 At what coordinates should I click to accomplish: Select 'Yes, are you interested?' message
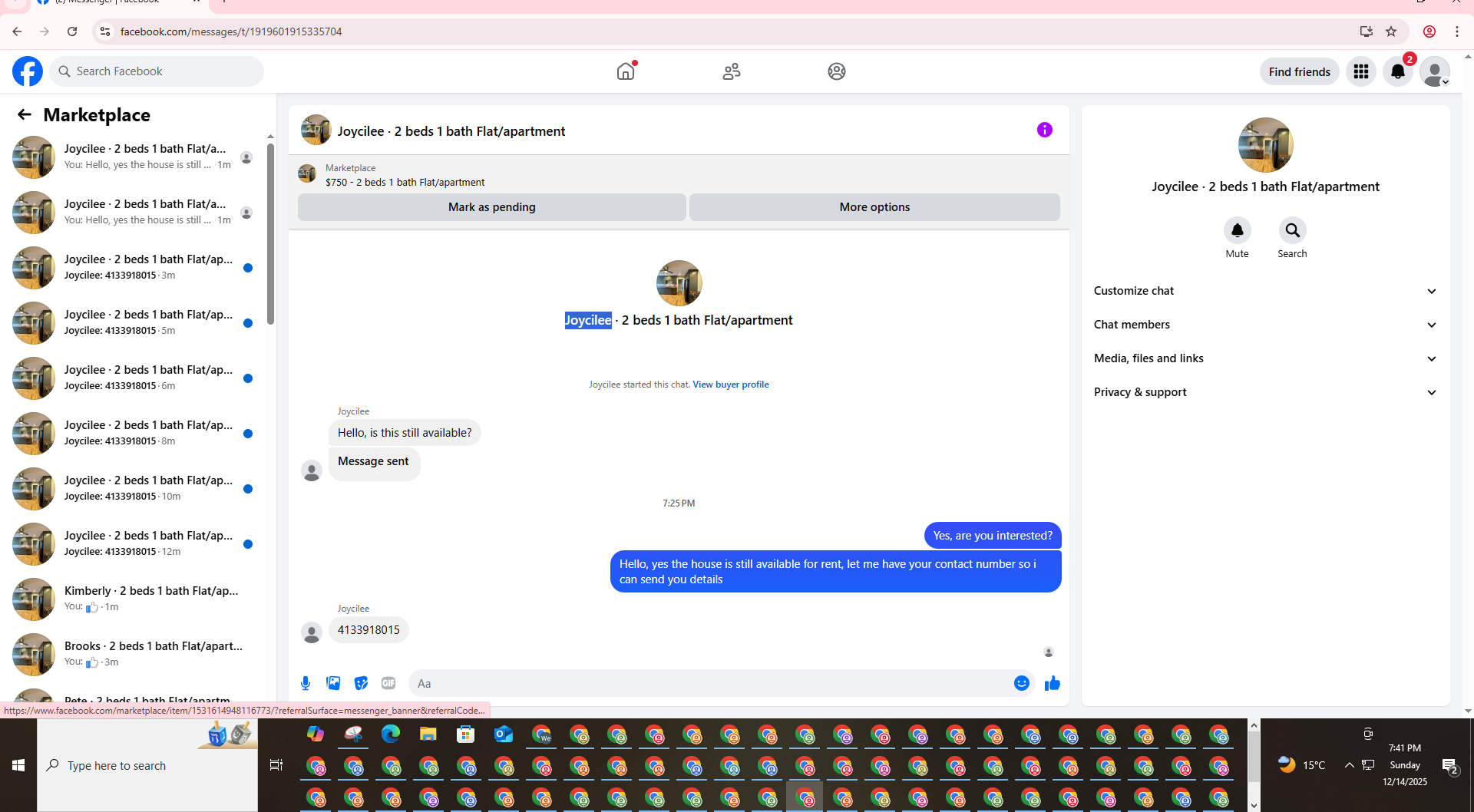[993, 536]
